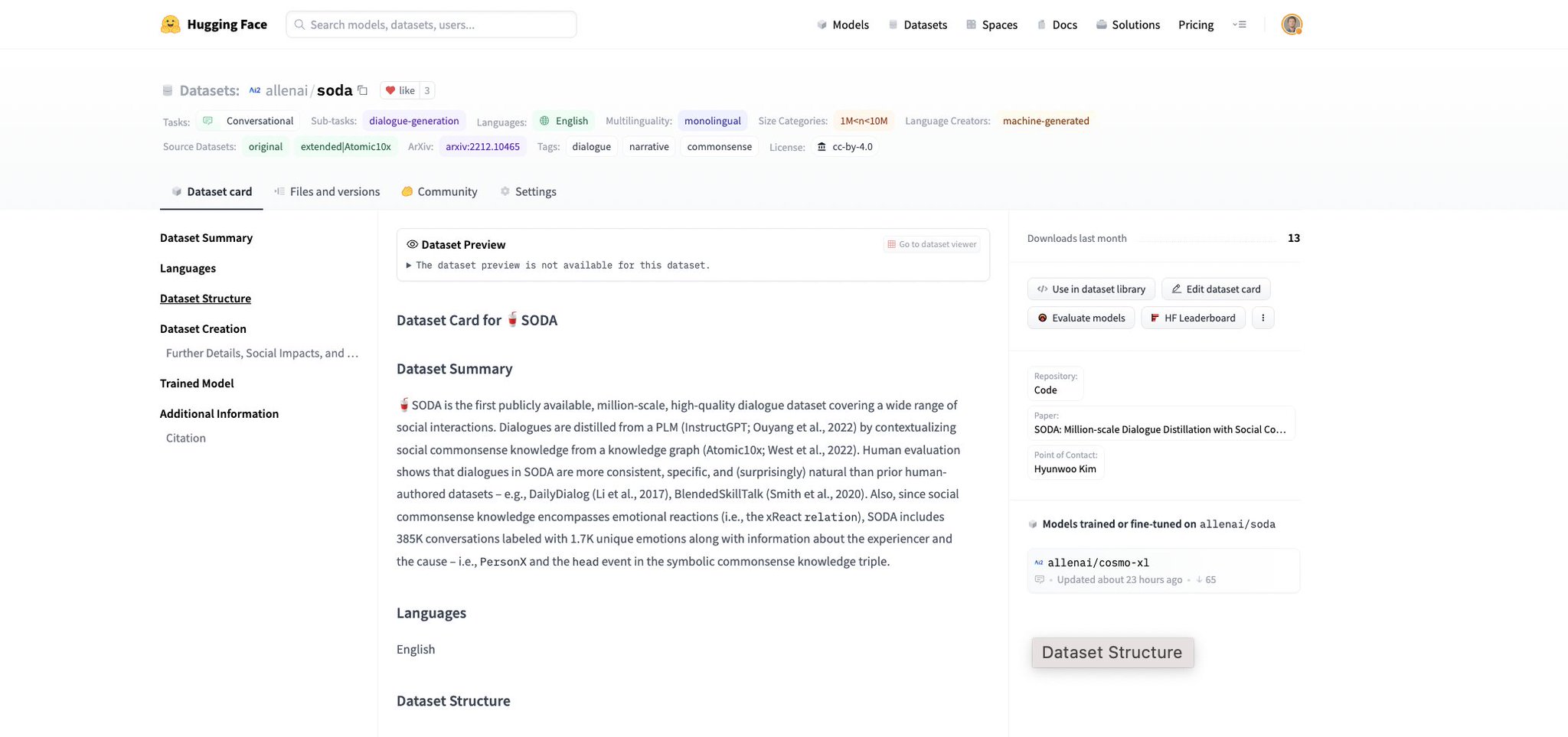
Task: Expand the dataset preview not available message
Action: pyautogui.click(x=558, y=266)
